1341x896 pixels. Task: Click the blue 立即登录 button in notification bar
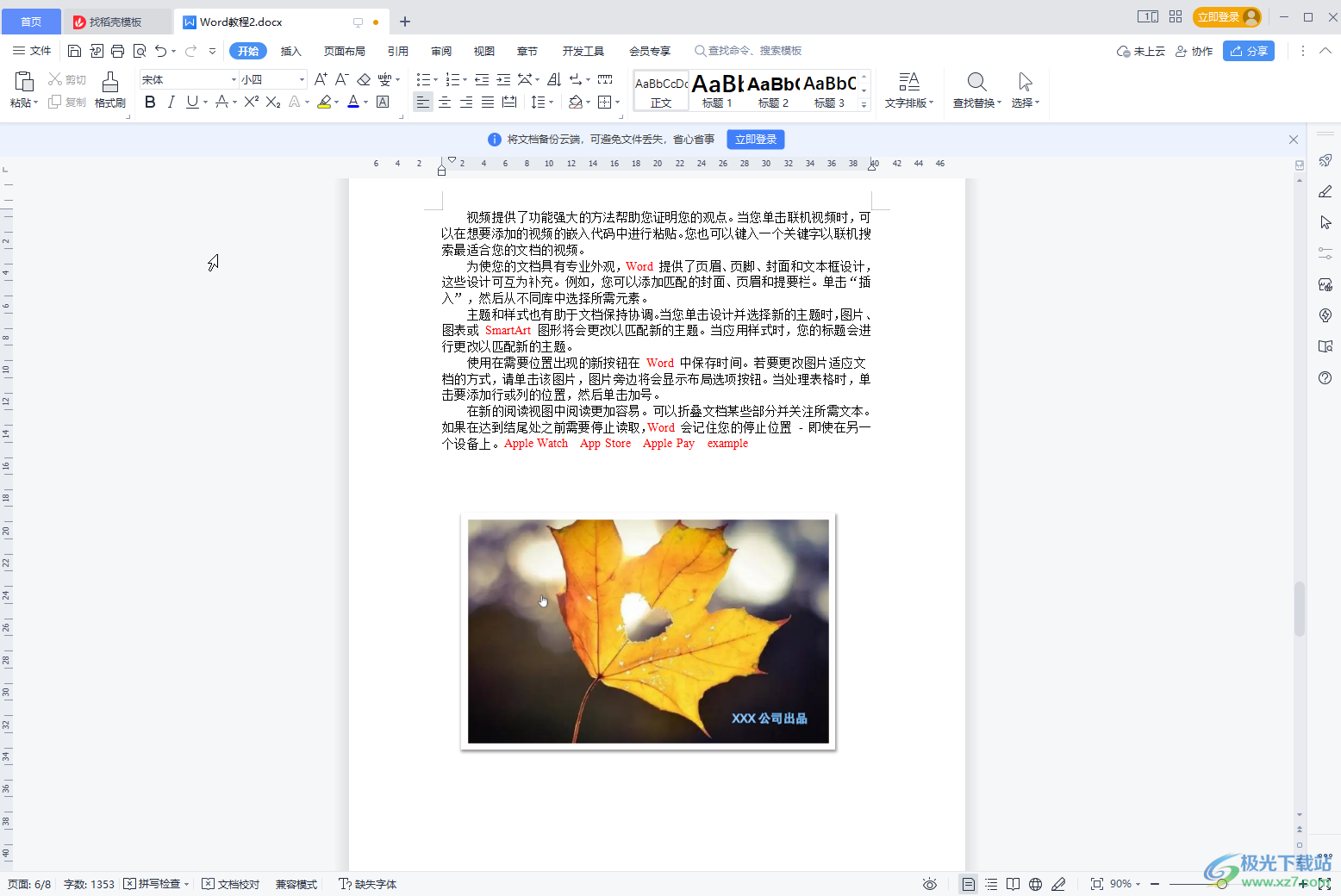pos(756,139)
